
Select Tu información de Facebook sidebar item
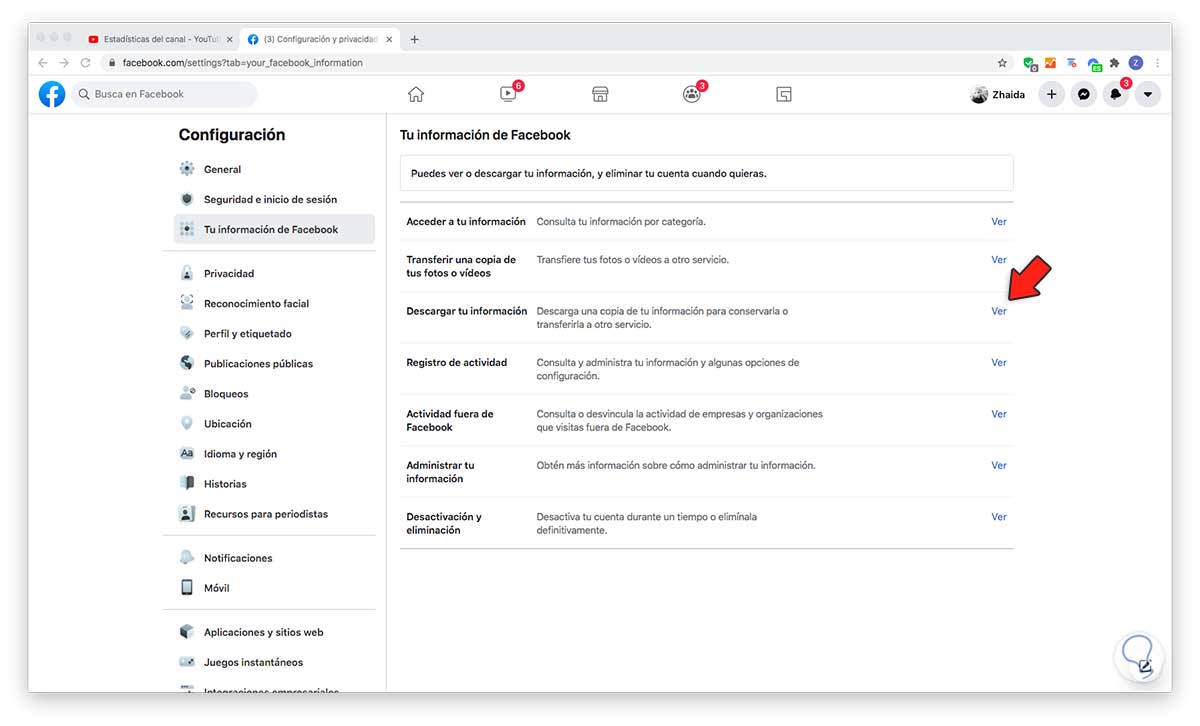[274, 229]
